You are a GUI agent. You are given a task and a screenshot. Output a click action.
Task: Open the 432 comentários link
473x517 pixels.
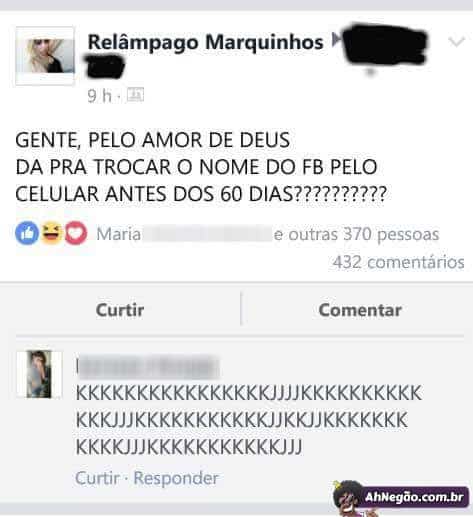click(x=398, y=262)
